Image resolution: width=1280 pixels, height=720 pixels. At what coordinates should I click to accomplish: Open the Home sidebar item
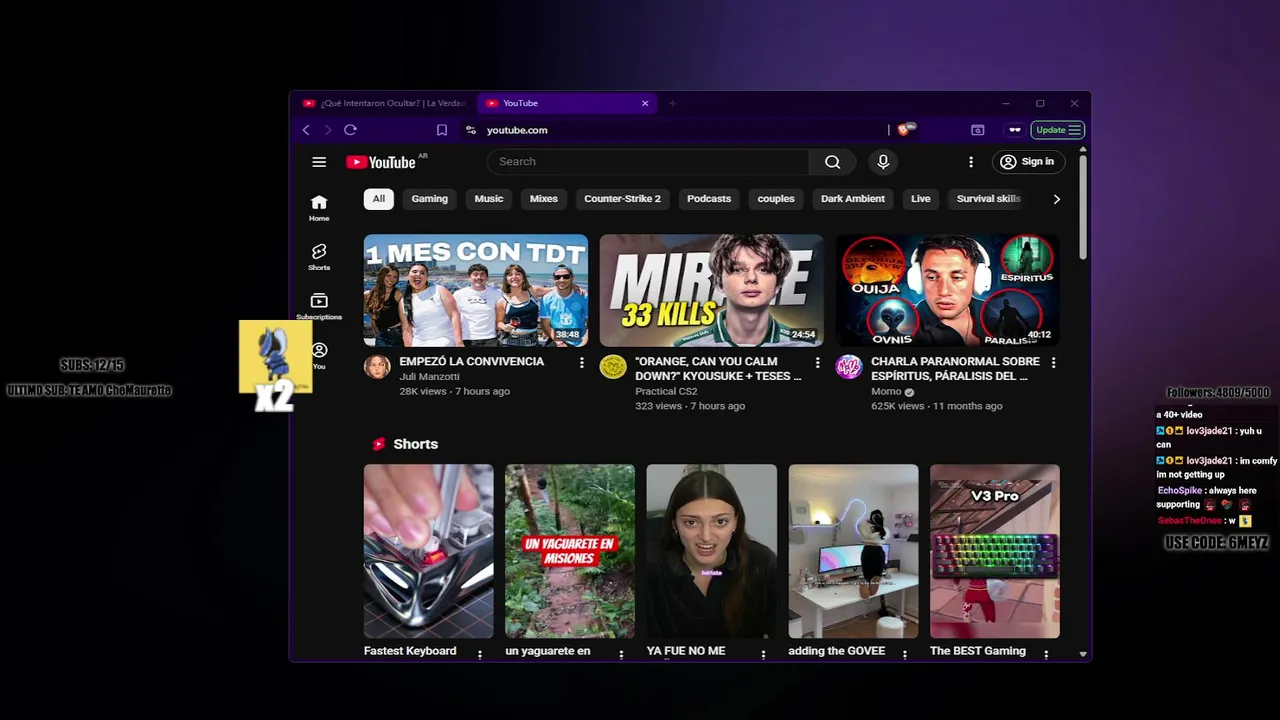tap(319, 208)
